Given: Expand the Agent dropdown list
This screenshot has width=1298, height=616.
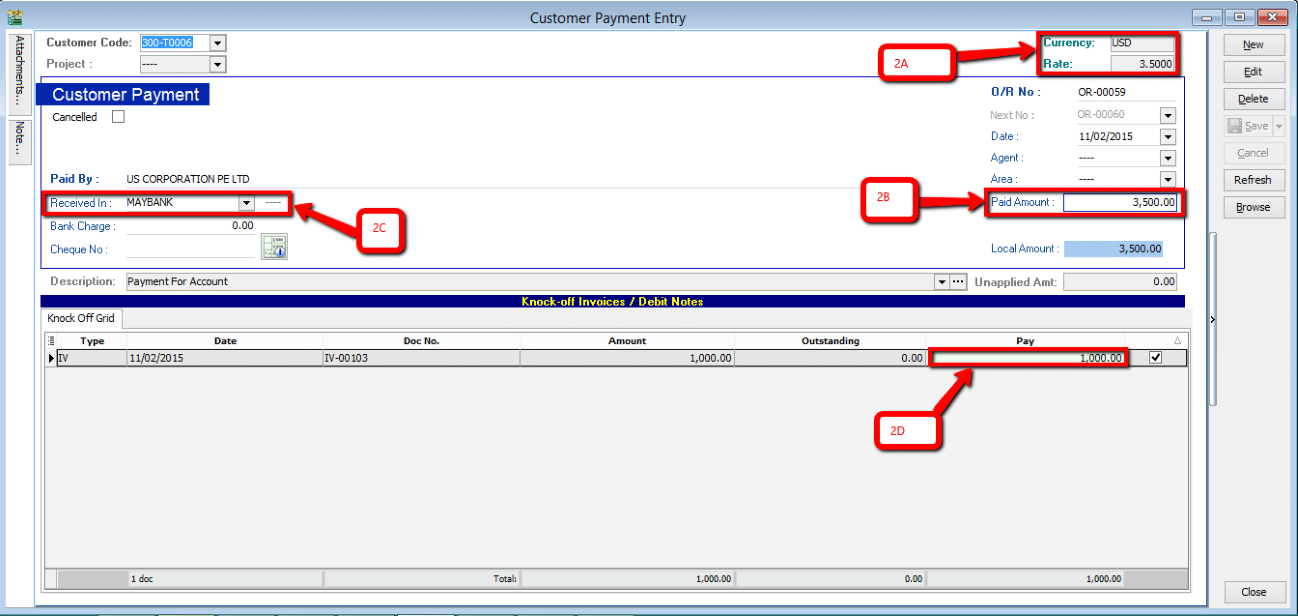Looking at the screenshot, I should [x=1167, y=158].
